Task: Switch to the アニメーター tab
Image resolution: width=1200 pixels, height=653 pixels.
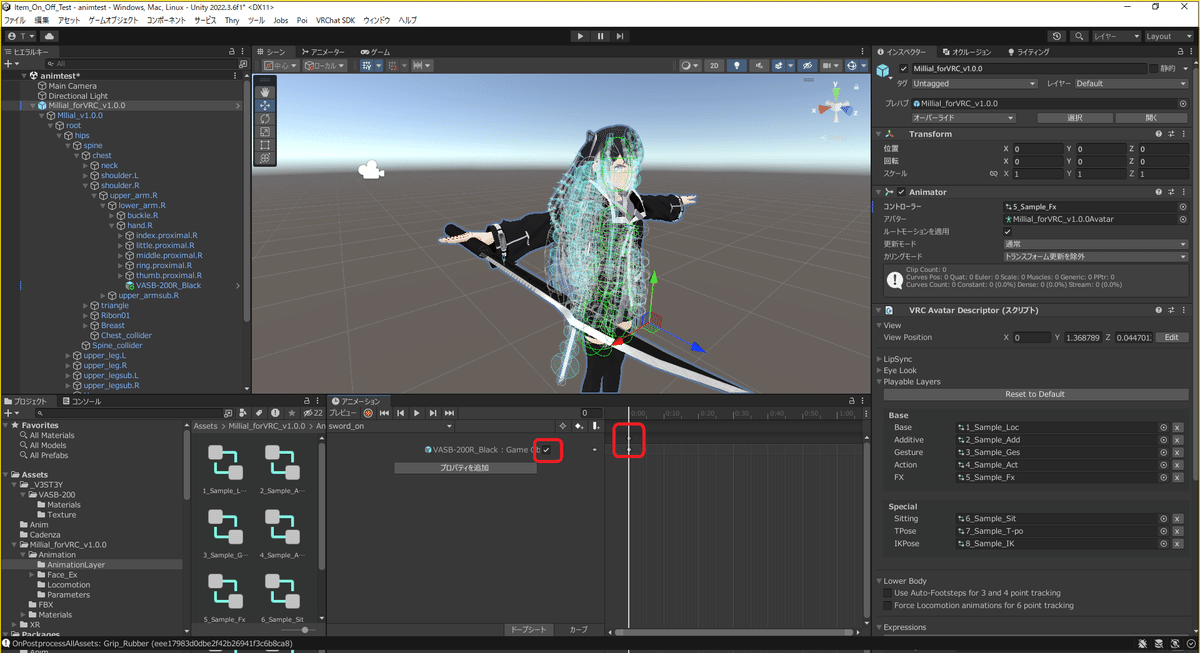Action: click(323, 52)
